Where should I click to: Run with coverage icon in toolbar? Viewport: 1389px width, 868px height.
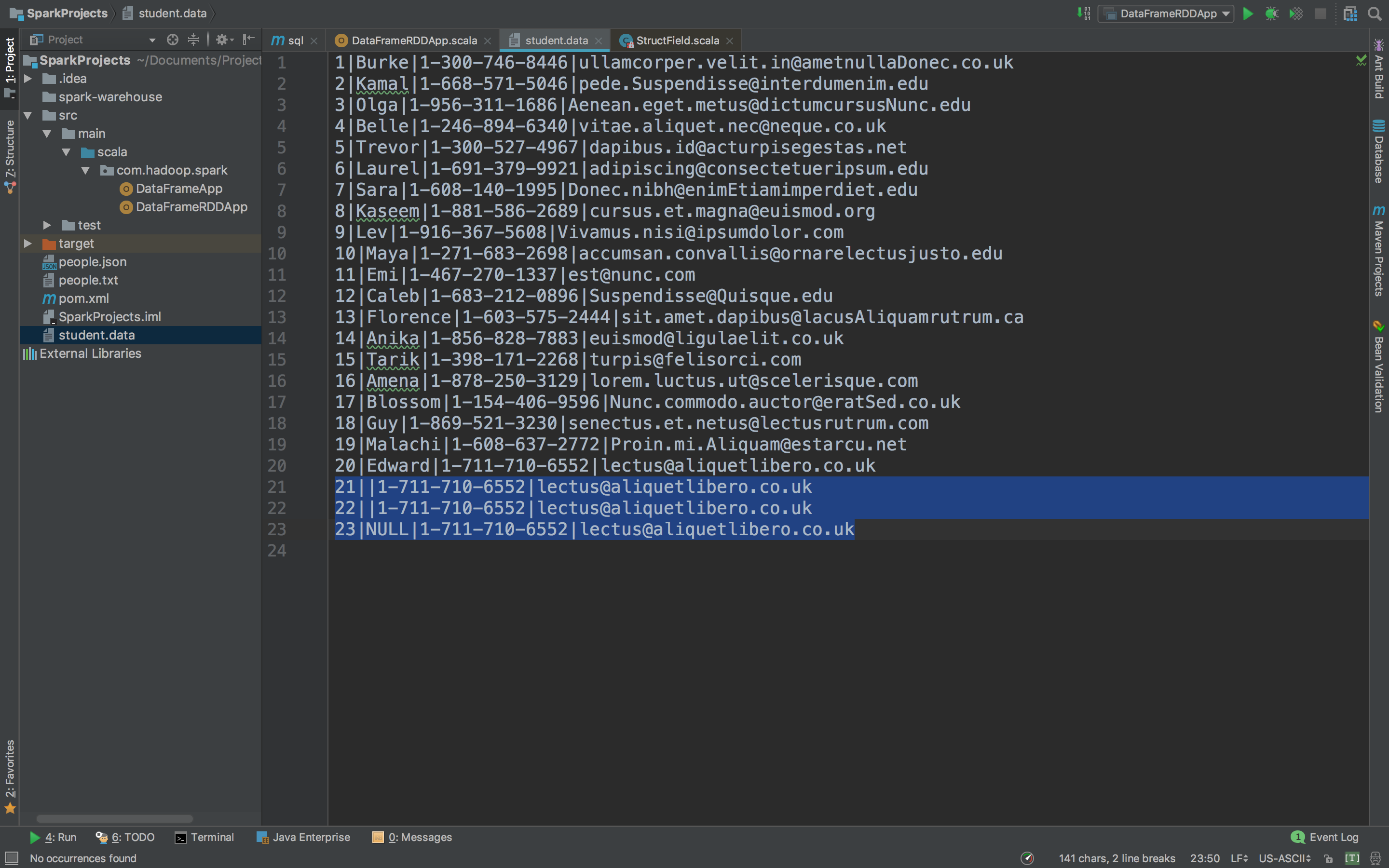pos(1296,13)
